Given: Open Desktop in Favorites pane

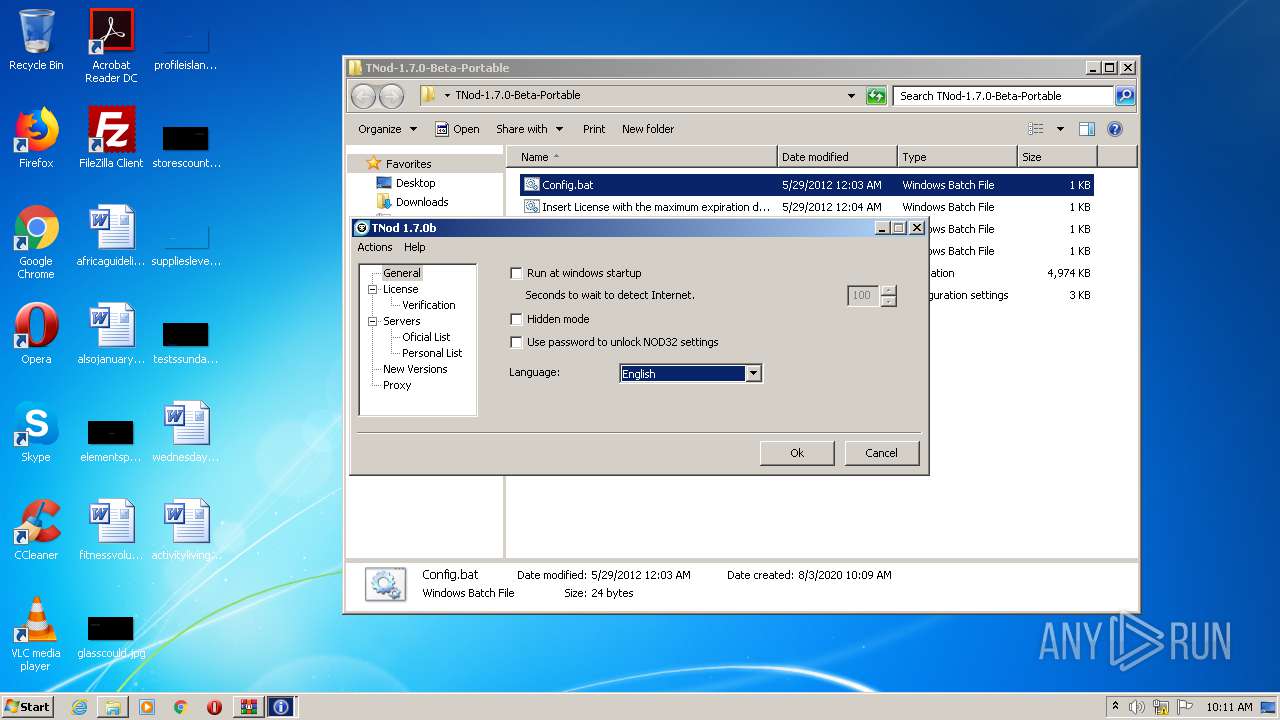Looking at the screenshot, I should [x=406, y=183].
